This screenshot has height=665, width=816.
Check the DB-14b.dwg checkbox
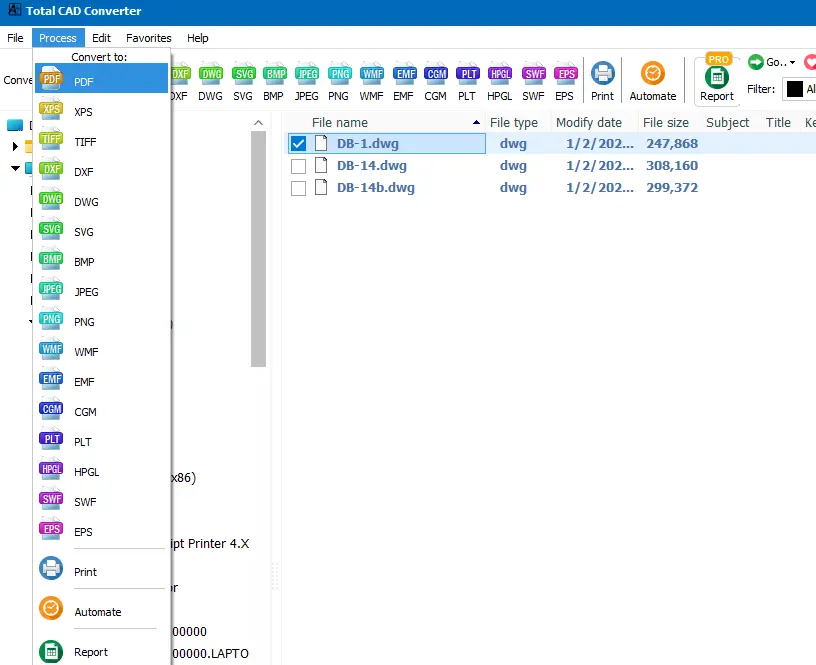(298, 188)
